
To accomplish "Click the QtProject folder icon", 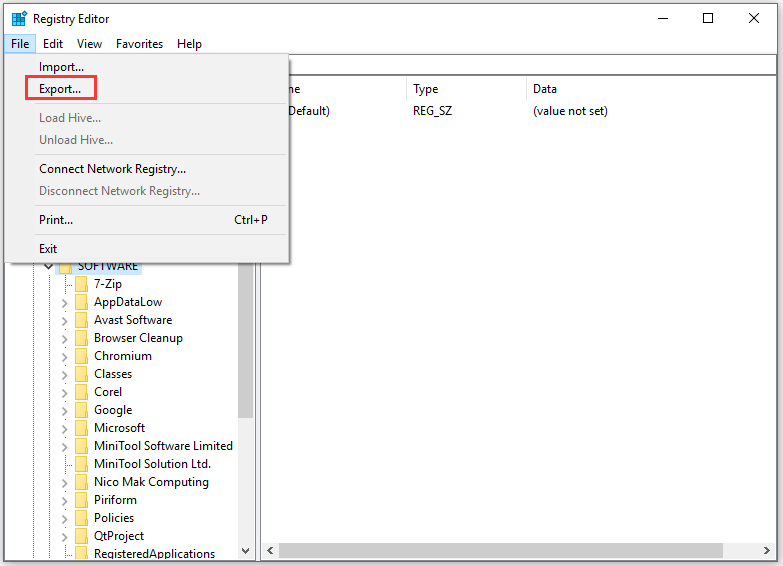I will 81,536.
